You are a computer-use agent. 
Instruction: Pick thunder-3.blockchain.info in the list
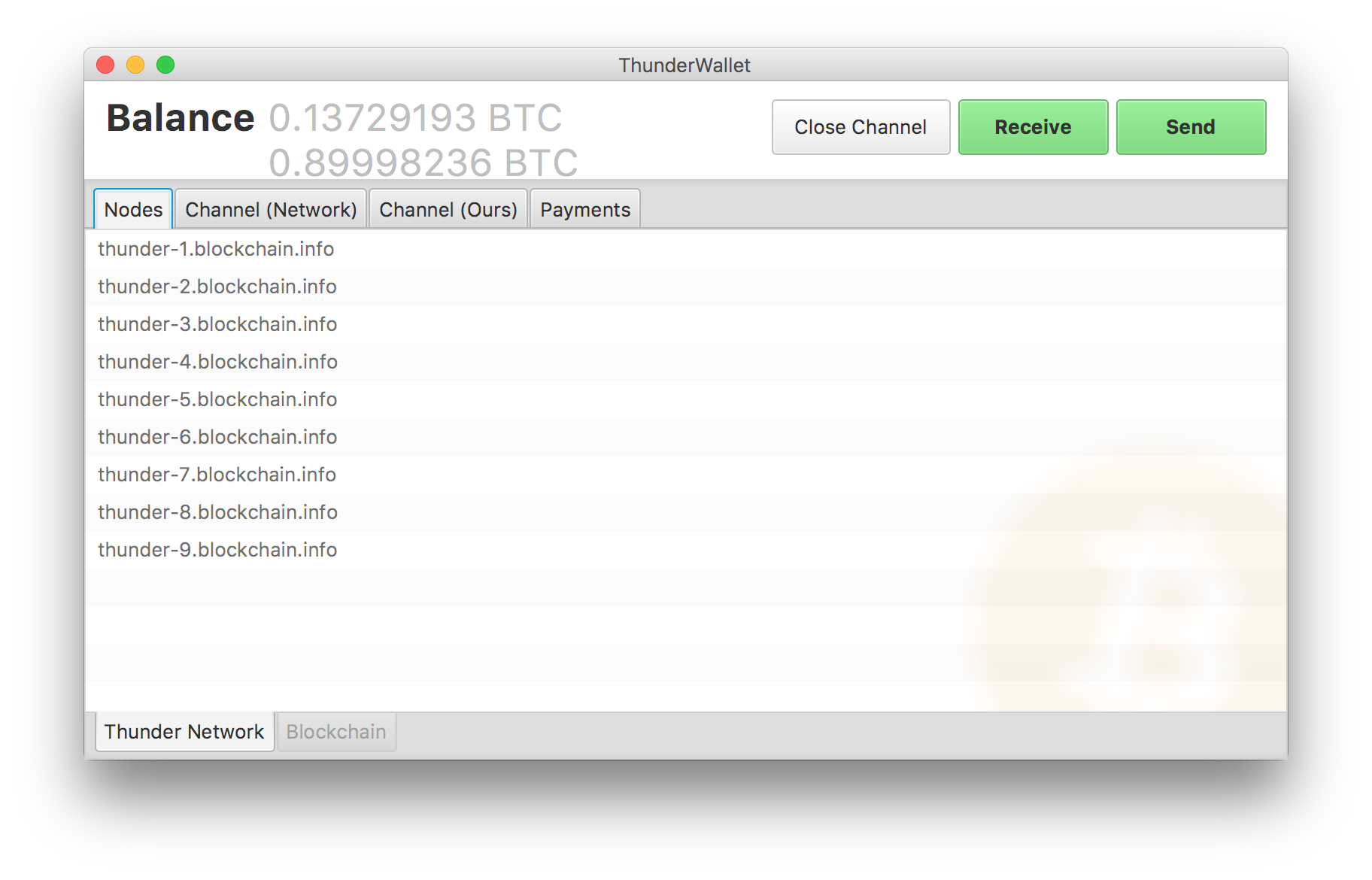coord(686,324)
